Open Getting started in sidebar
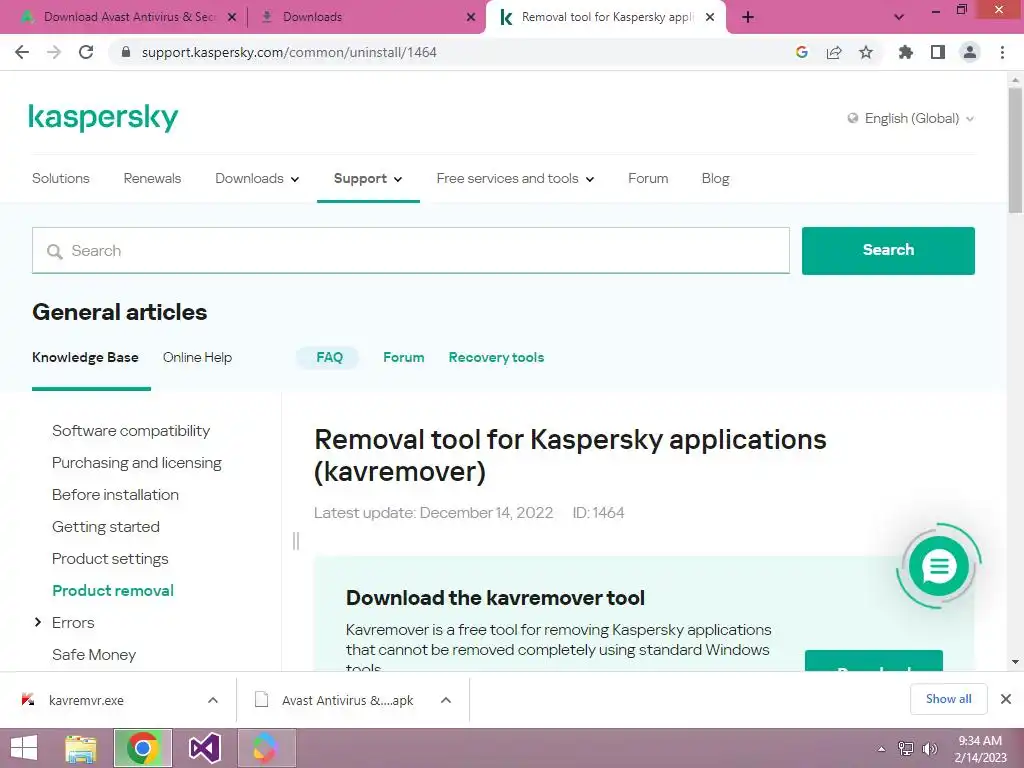Screen dimensions: 1024x768 point(106,526)
